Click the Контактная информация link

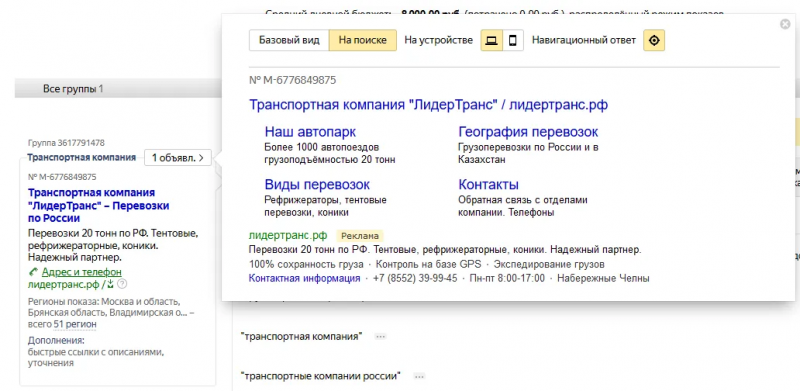305,279
